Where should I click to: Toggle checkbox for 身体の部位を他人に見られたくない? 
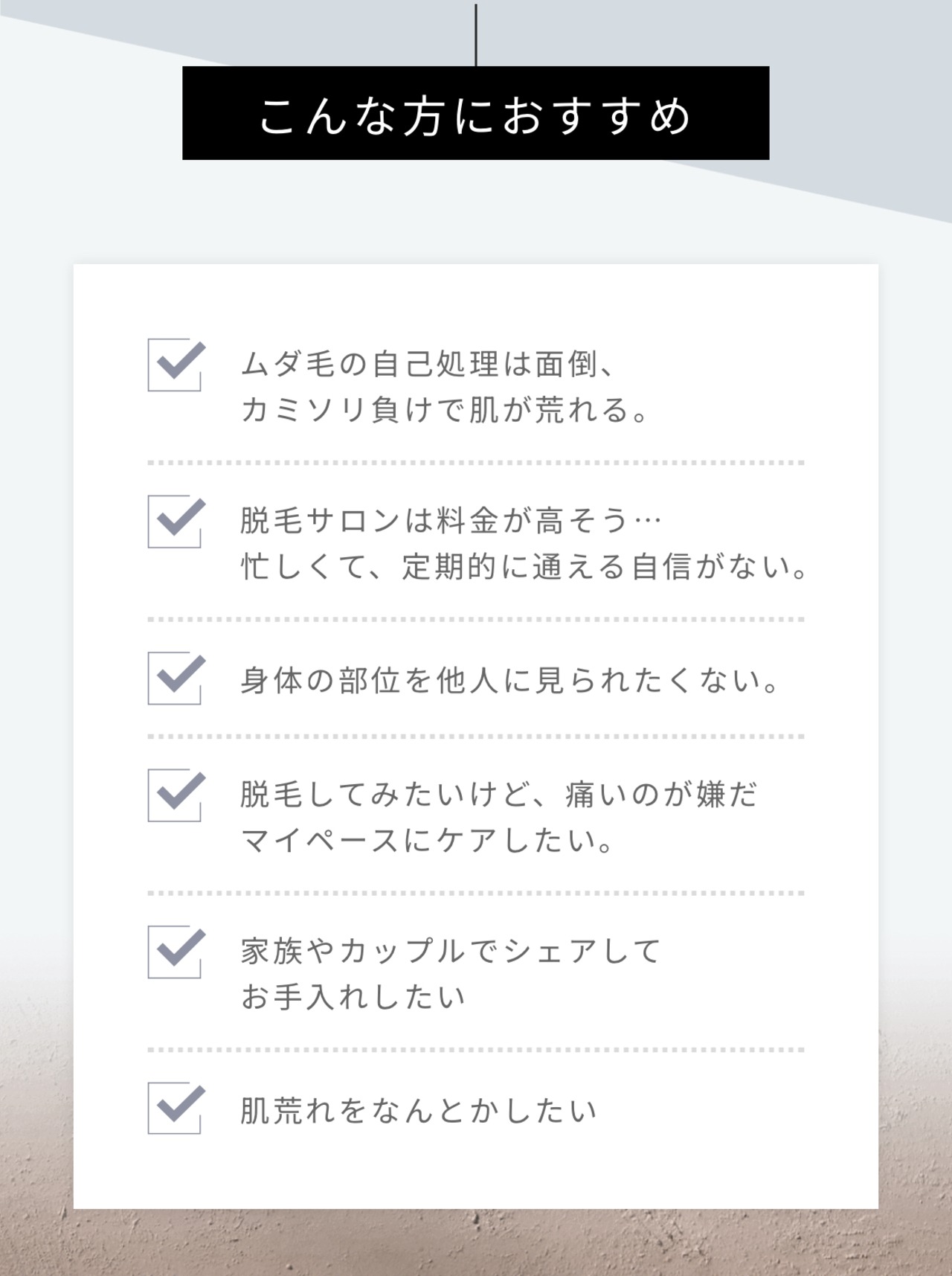(176, 678)
